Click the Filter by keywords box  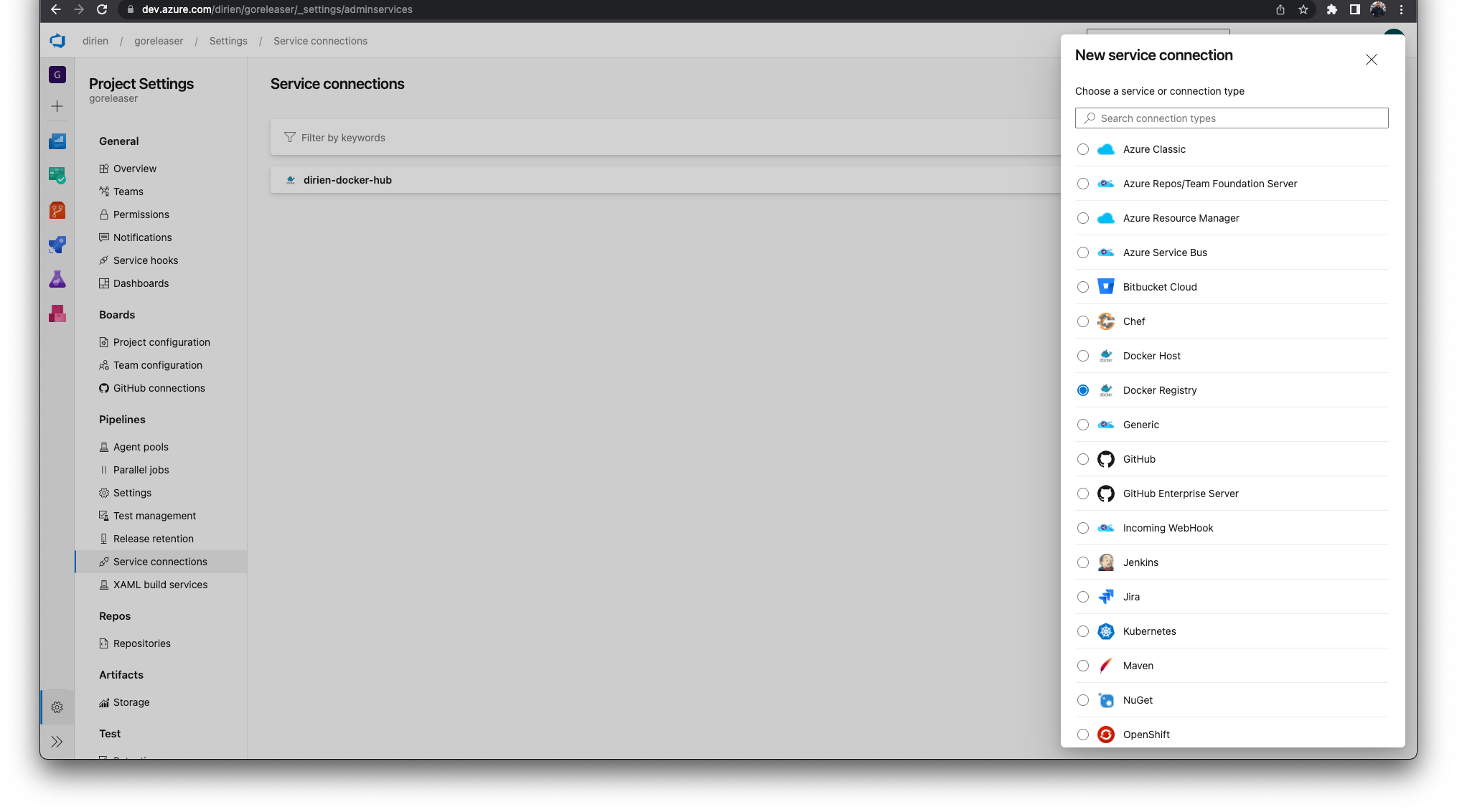click(x=665, y=137)
